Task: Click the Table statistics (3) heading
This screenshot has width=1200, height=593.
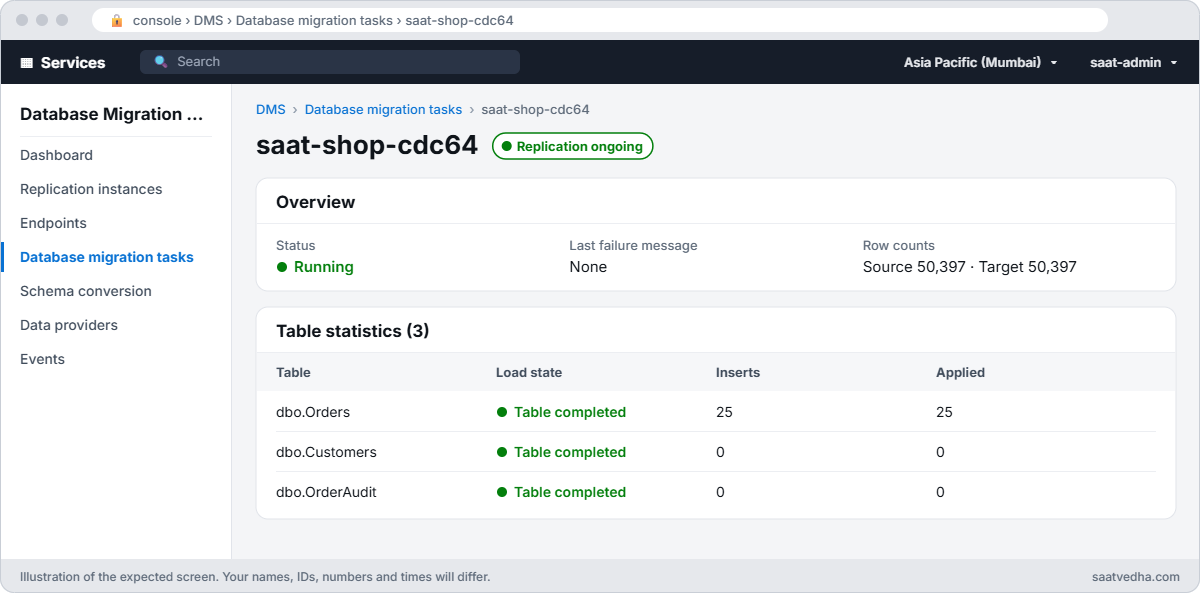Action: click(353, 331)
